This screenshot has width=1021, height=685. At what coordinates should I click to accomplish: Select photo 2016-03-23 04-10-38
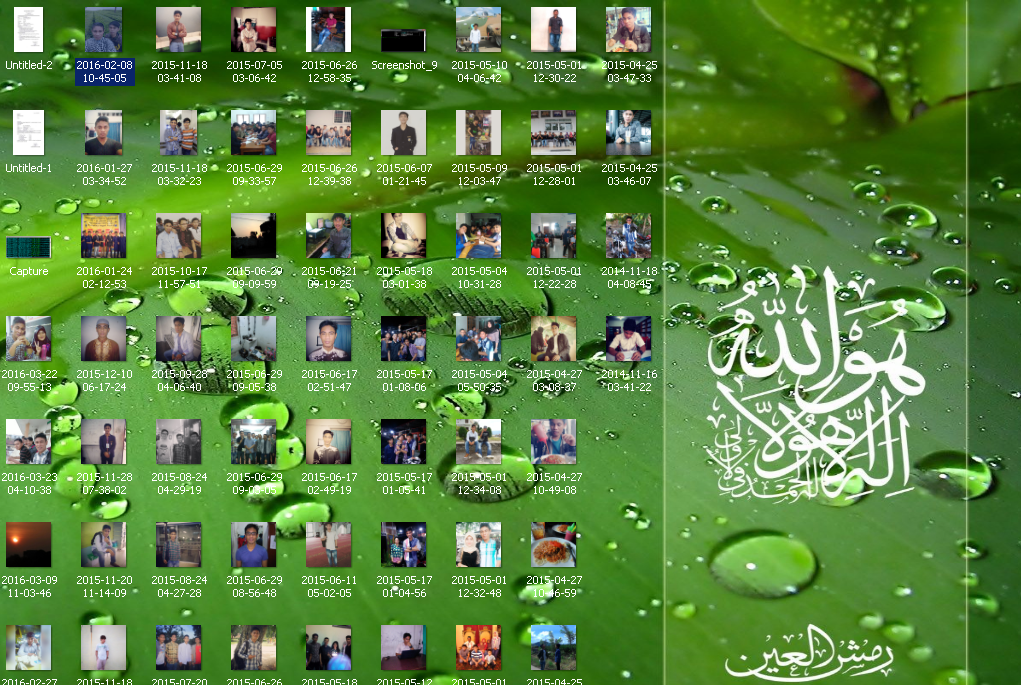[29, 441]
